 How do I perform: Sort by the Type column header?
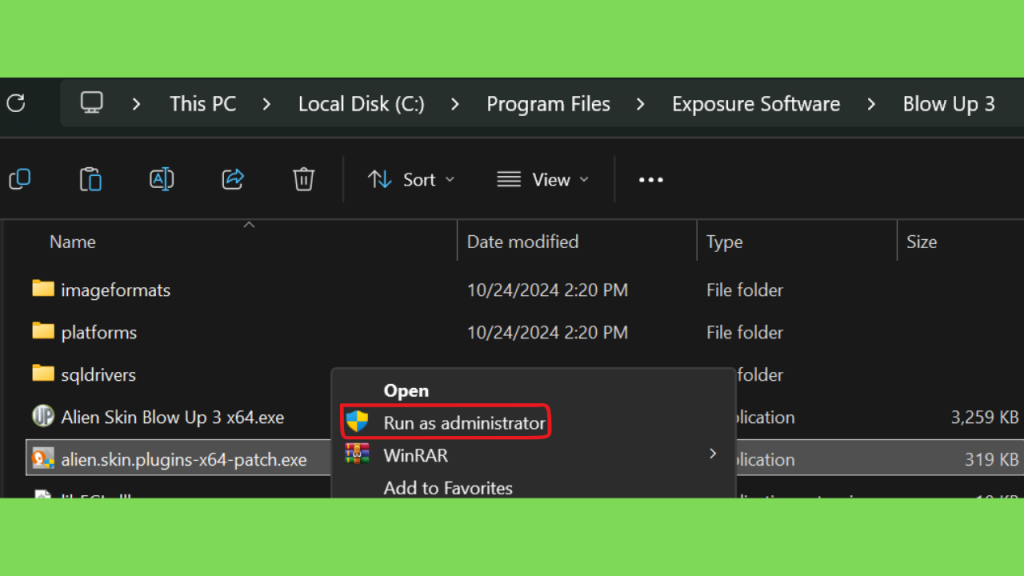724,242
